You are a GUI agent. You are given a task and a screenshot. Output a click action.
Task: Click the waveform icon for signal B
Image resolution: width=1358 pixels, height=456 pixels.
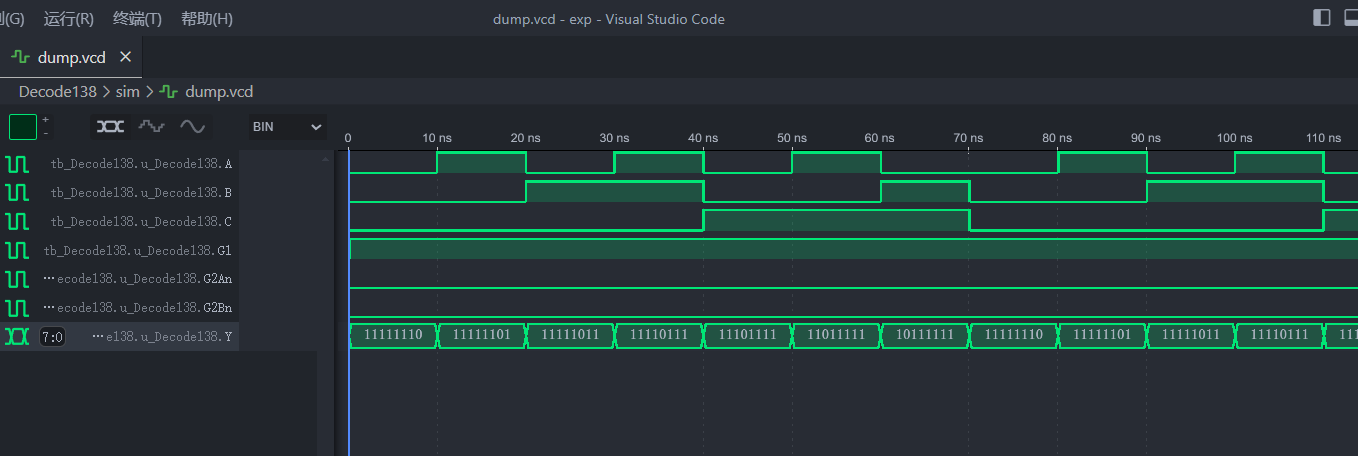pos(17,192)
